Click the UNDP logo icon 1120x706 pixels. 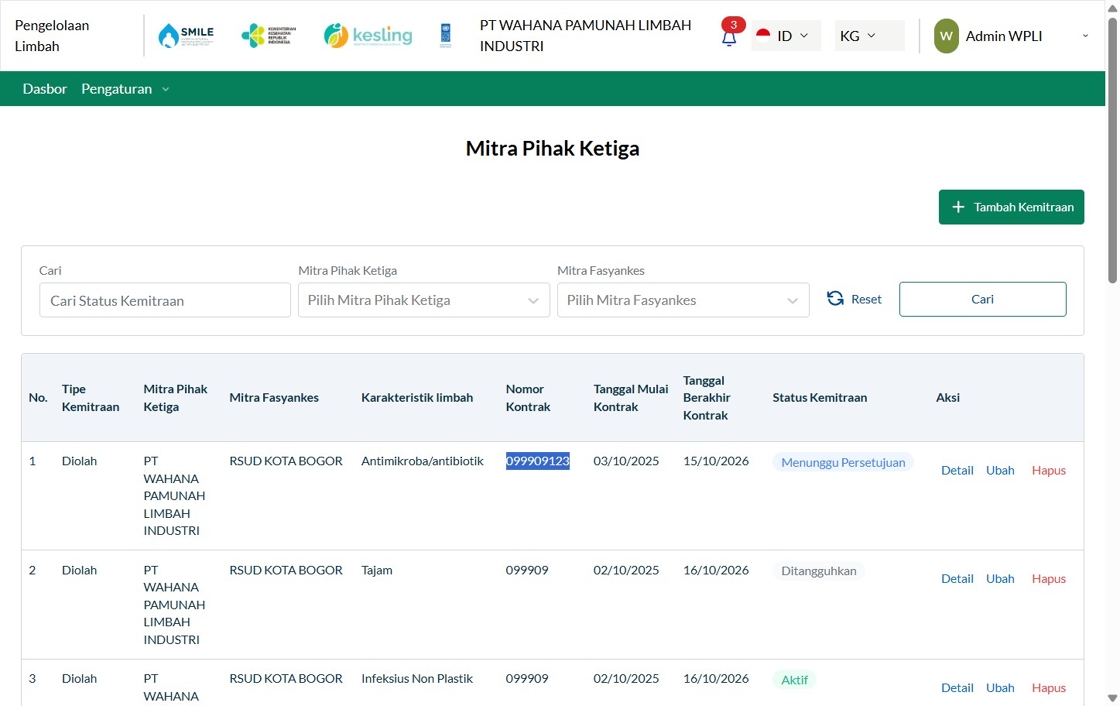446,35
